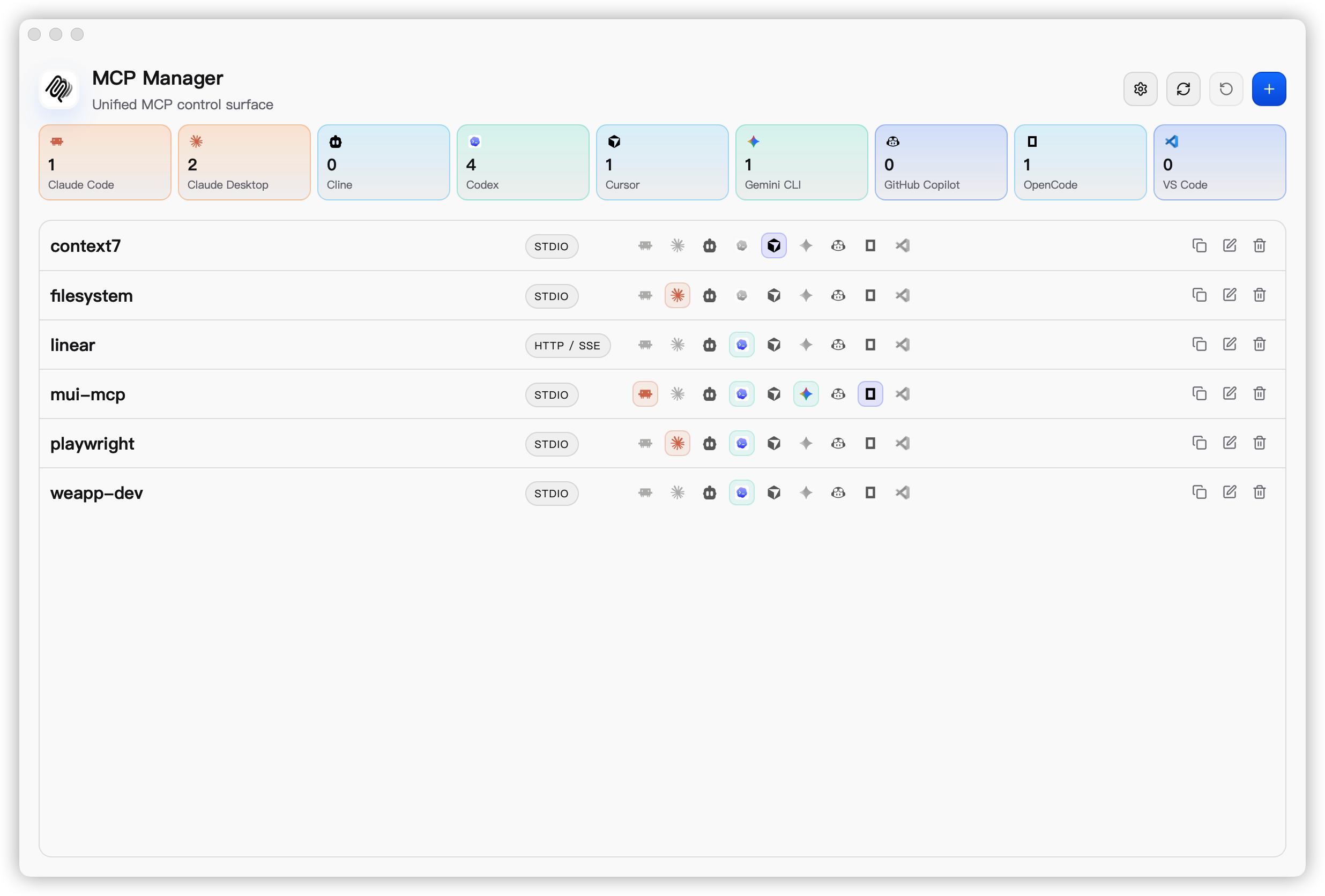Click the undo/revert circular arrow button
Screen dimensions: 1325x896
[x=1226, y=89]
